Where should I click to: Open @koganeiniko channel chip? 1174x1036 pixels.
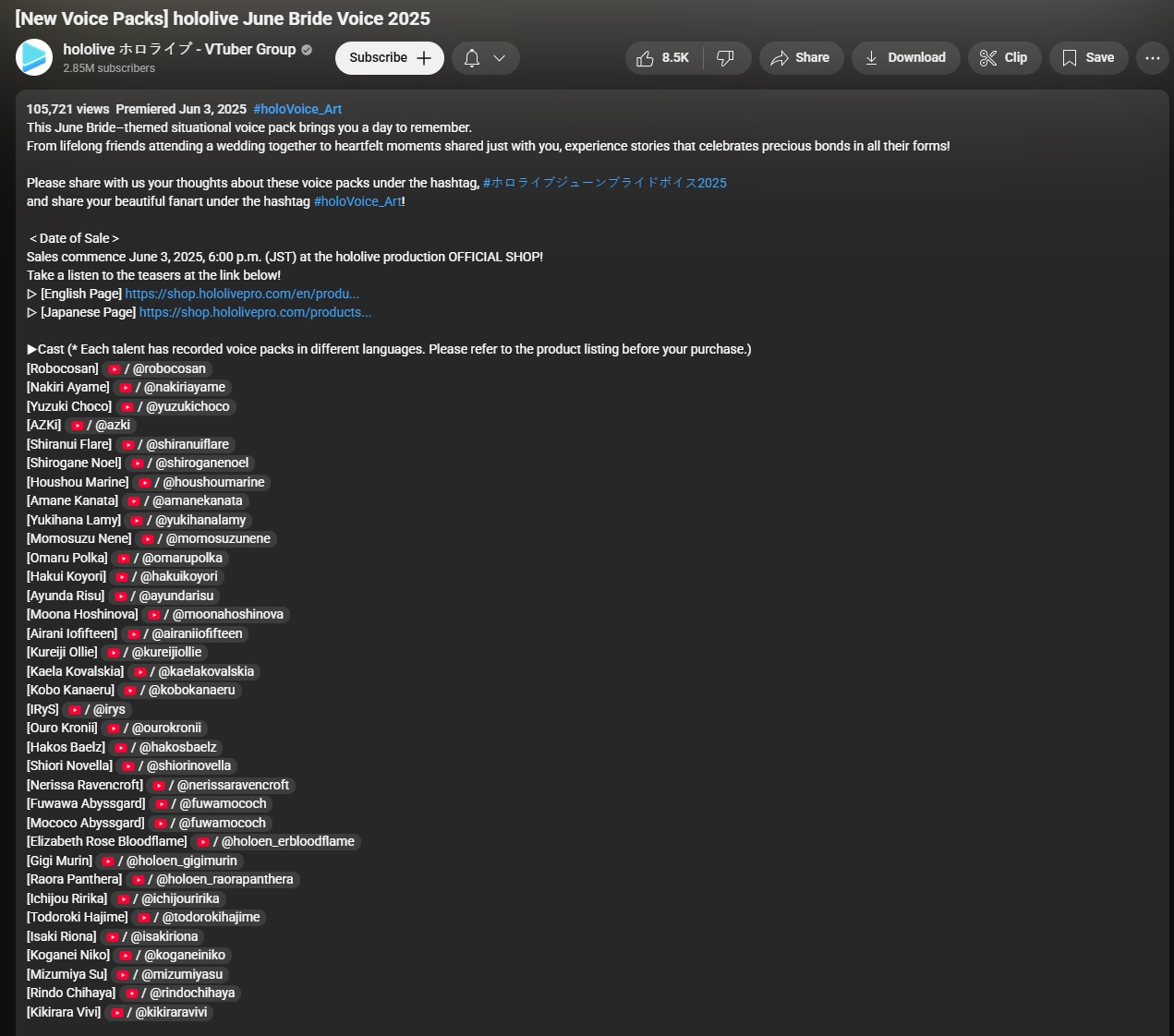[x=172, y=955]
